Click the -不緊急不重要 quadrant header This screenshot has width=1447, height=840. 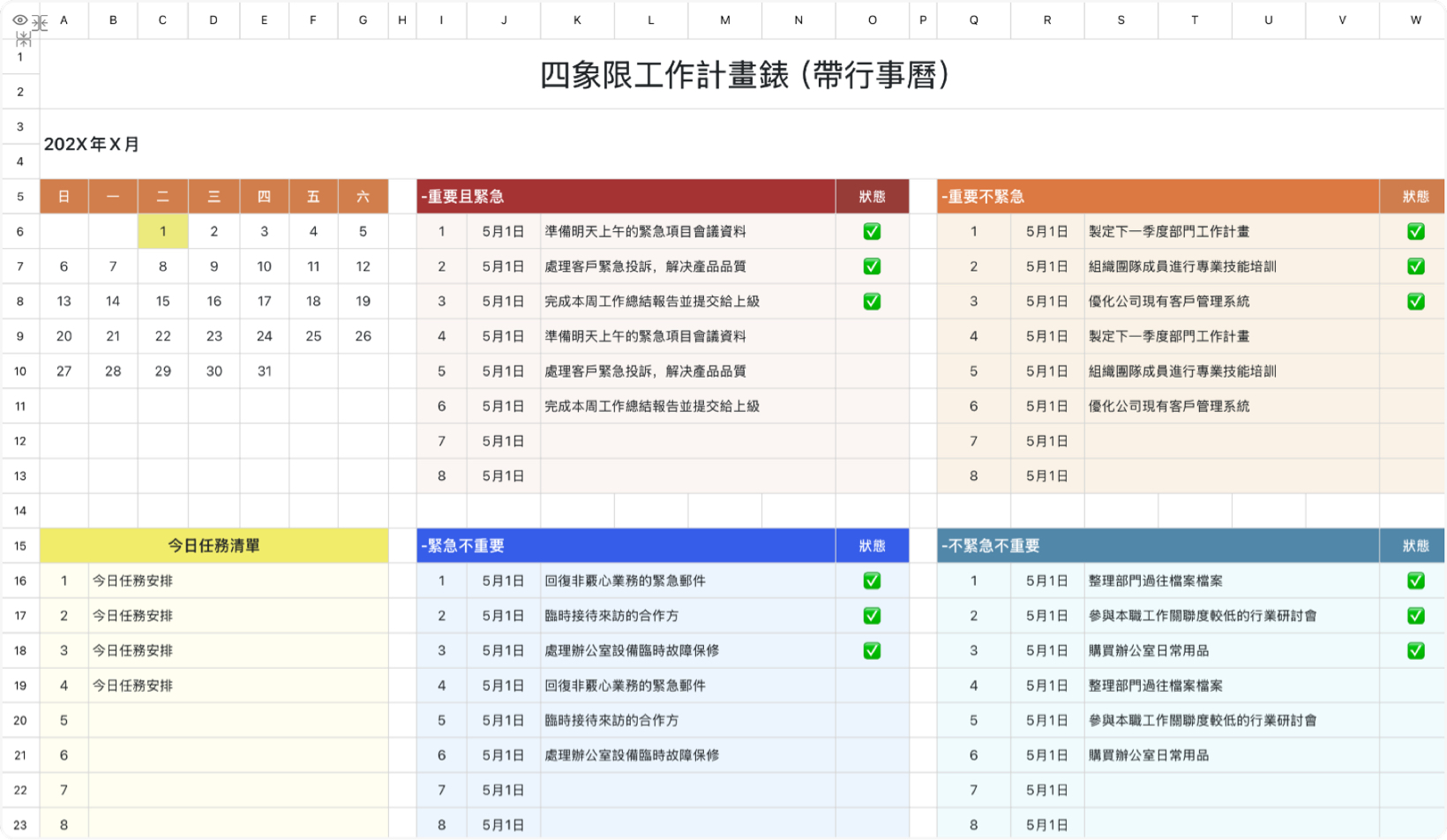[x=1158, y=546]
